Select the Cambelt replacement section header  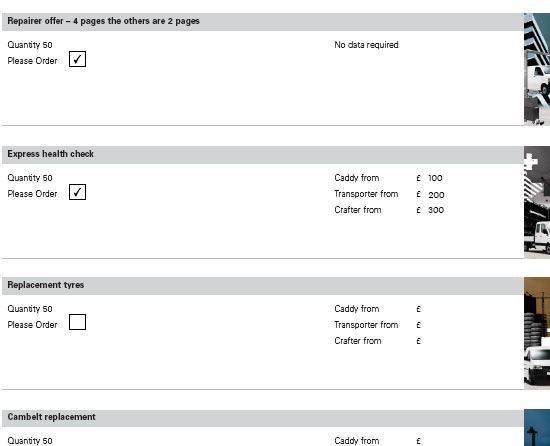point(263,418)
